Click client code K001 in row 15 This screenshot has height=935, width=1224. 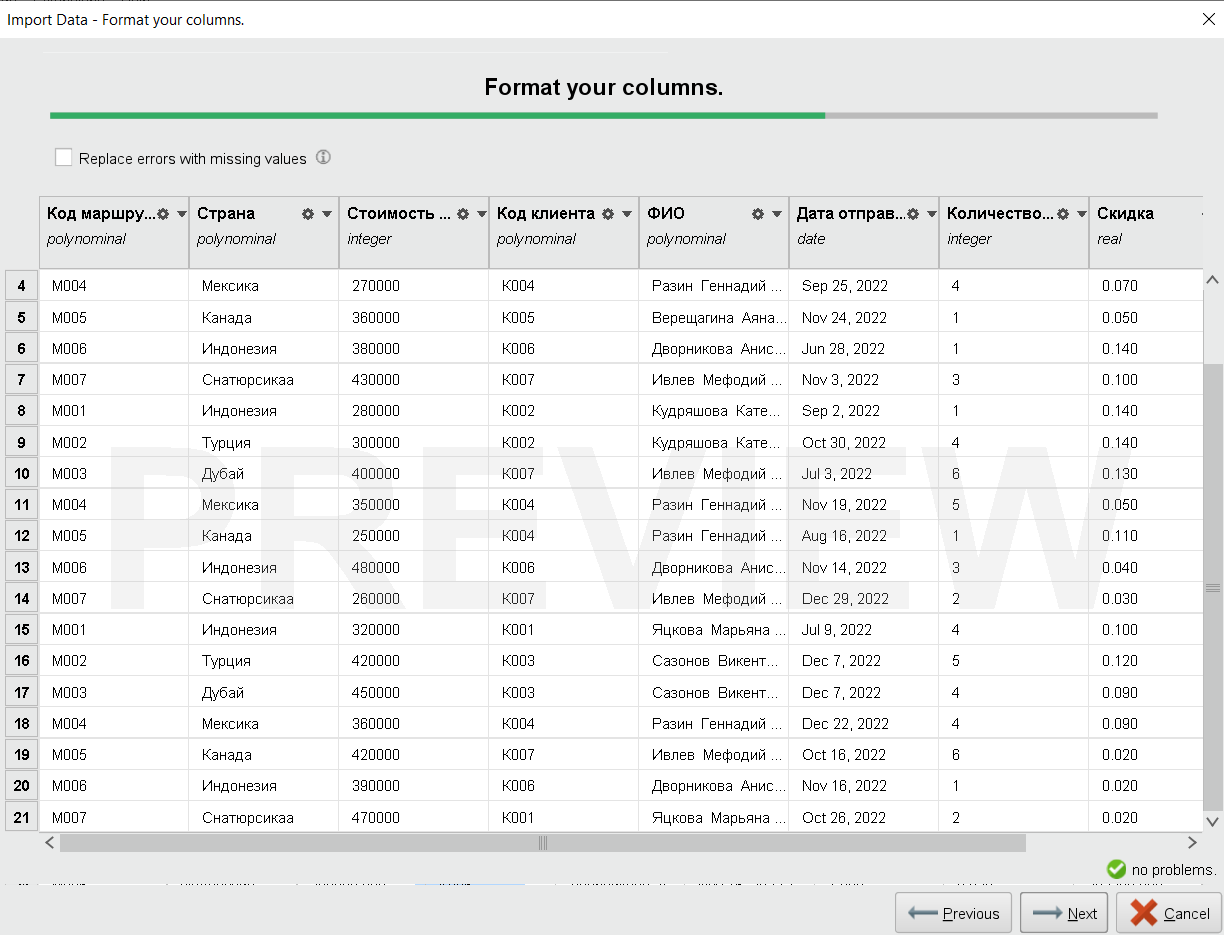point(564,630)
